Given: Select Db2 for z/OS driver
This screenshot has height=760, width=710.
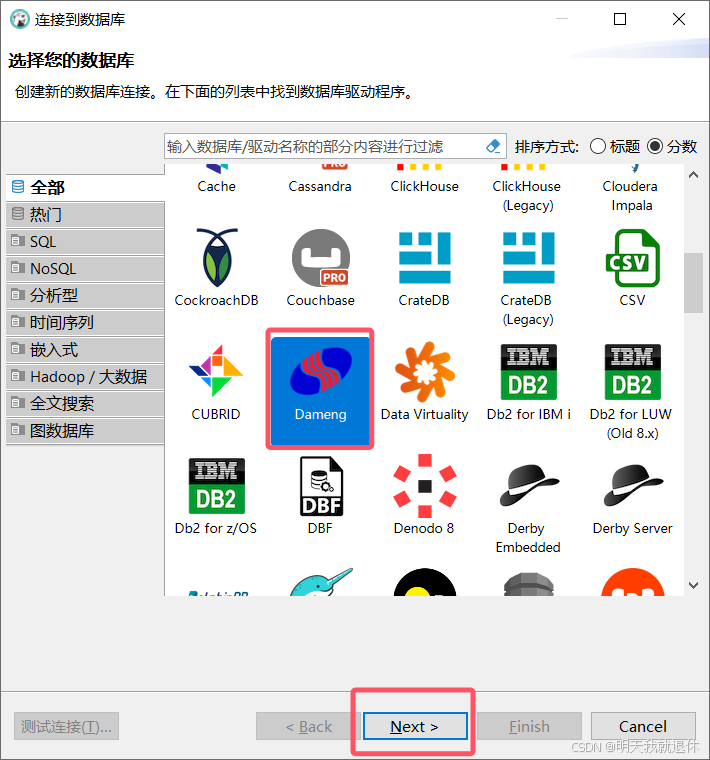Looking at the screenshot, I should click(x=216, y=496).
